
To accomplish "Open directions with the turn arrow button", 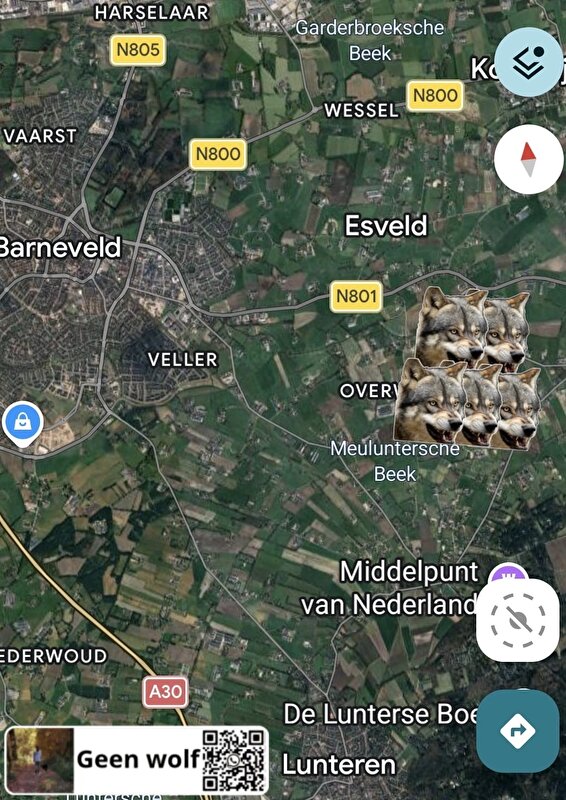I will tap(518, 731).
